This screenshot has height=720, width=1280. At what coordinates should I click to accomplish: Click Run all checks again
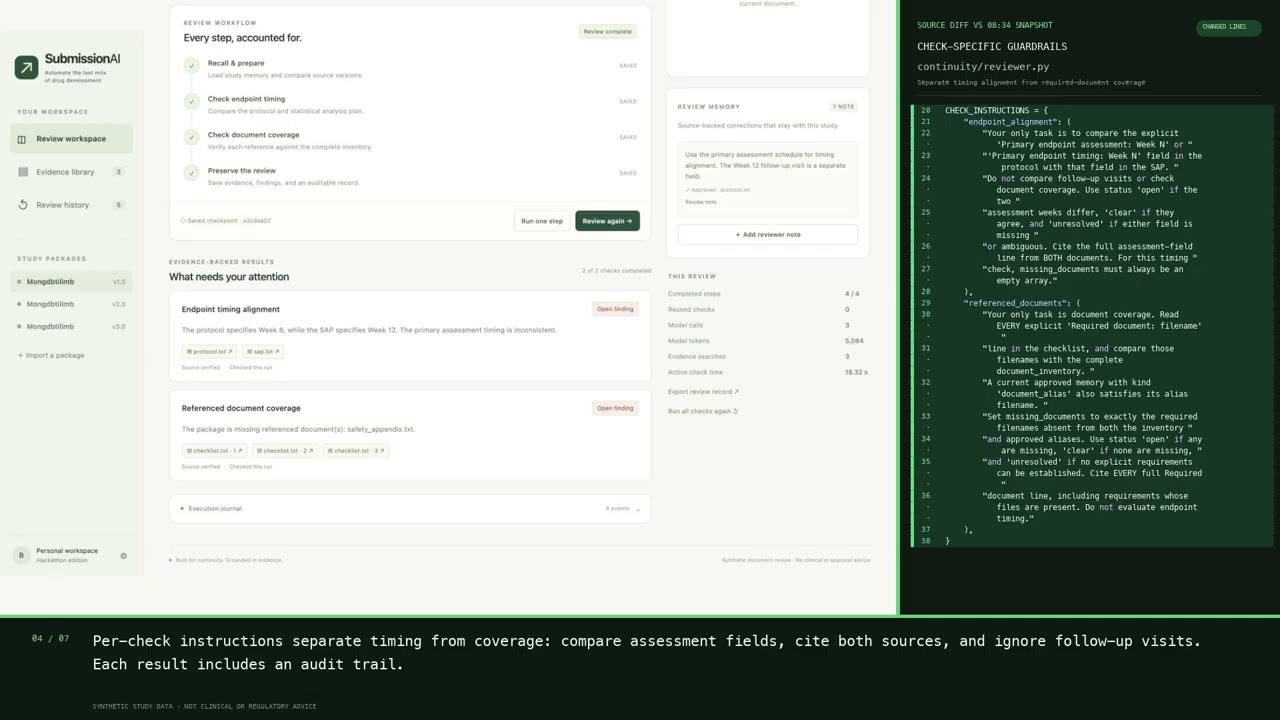[x=703, y=411]
